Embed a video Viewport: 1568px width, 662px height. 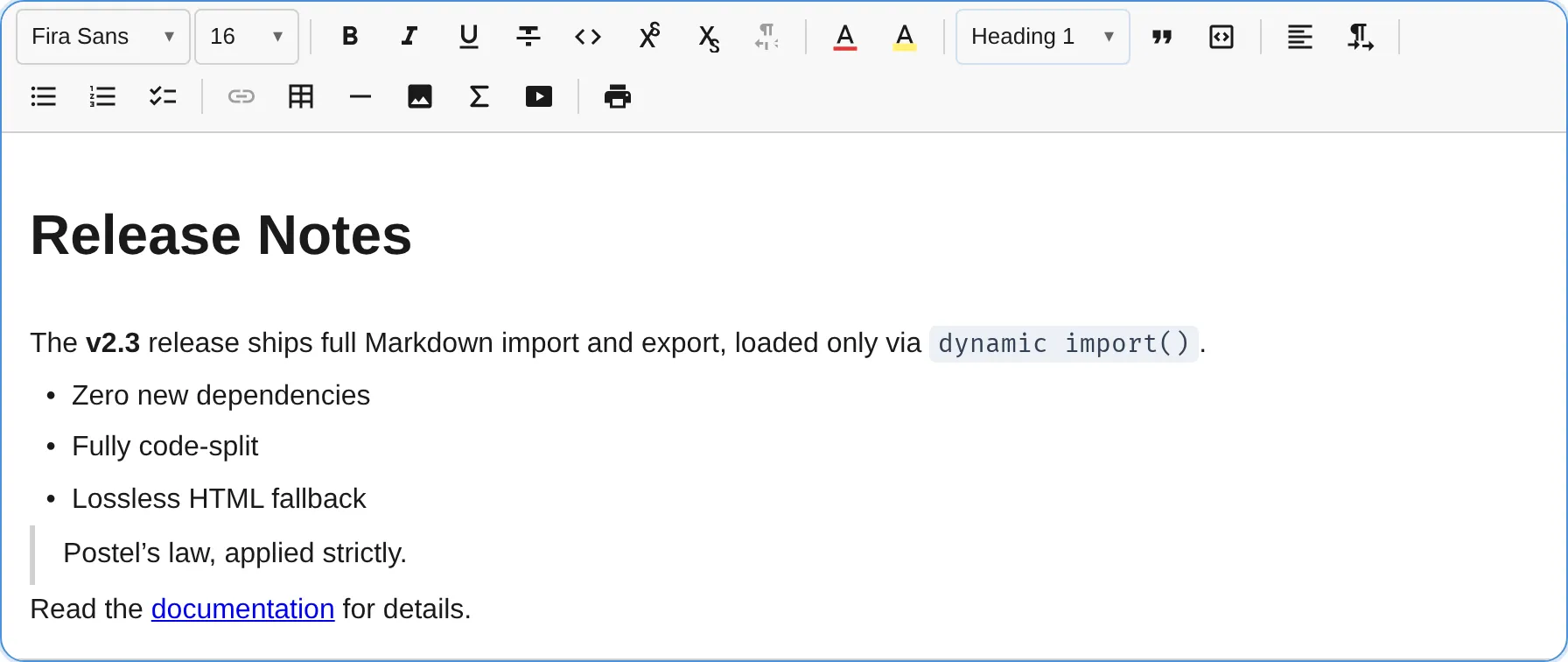point(539,96)
